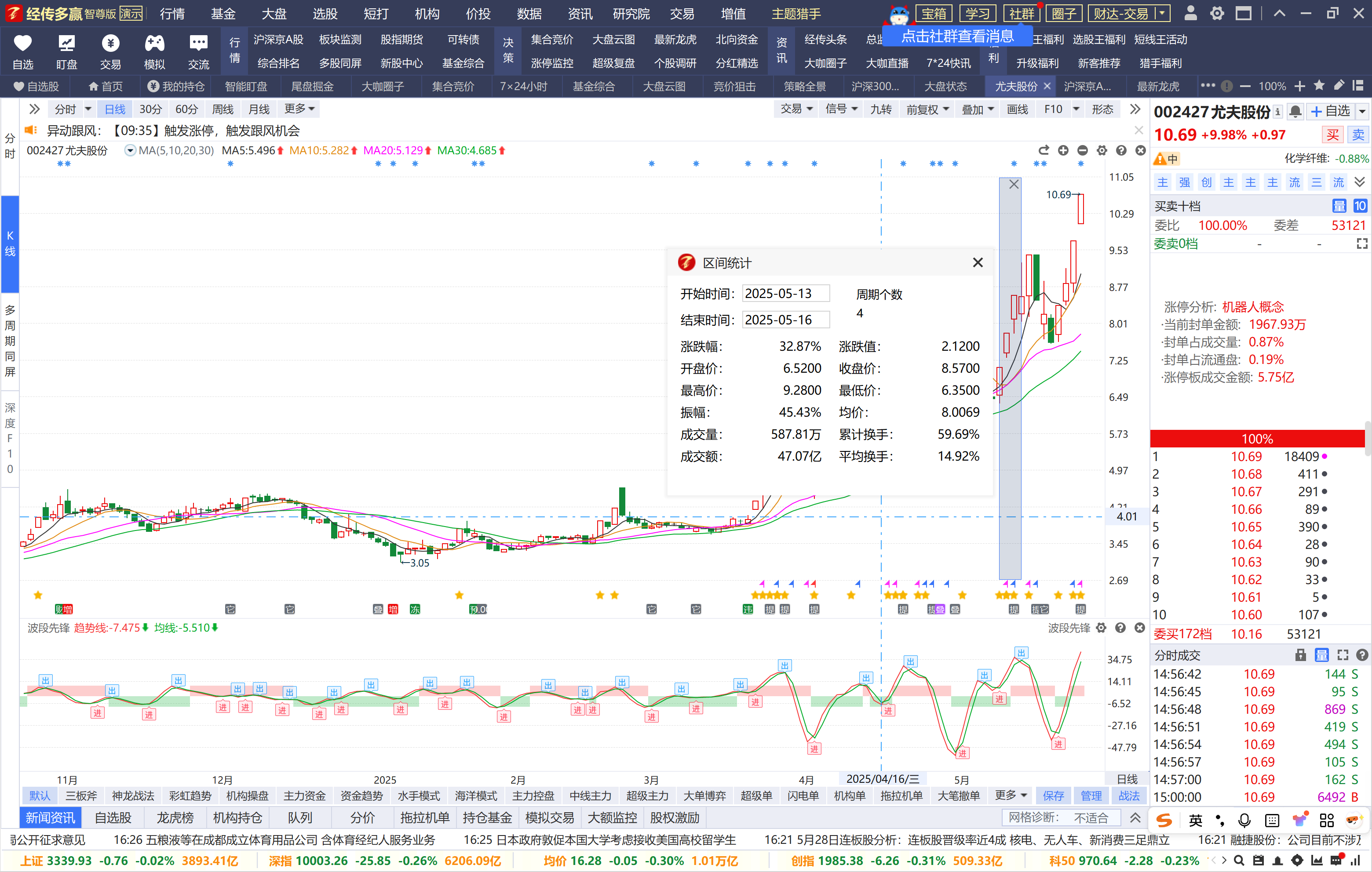Click the search magnifier in status bar
The height and width of the screenshot is (872, 1372).
1239,860
